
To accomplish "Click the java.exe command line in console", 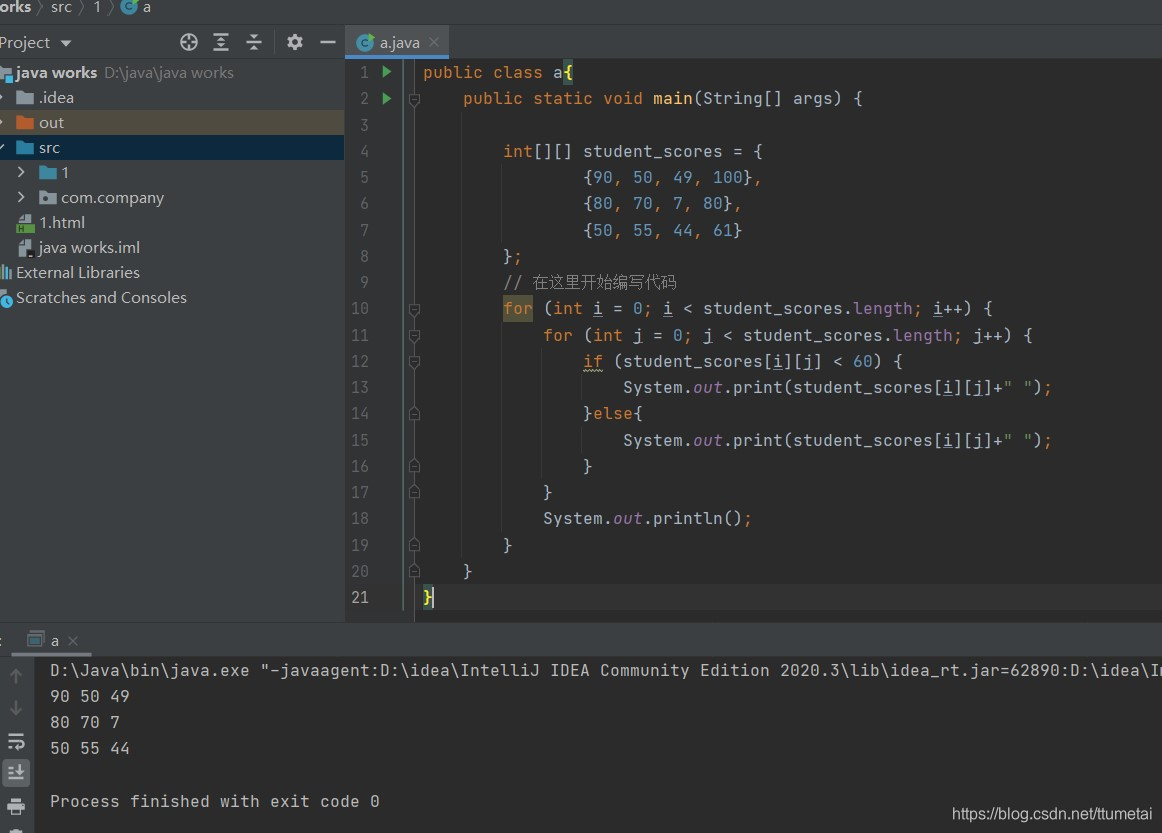I will tap(605, 671).
